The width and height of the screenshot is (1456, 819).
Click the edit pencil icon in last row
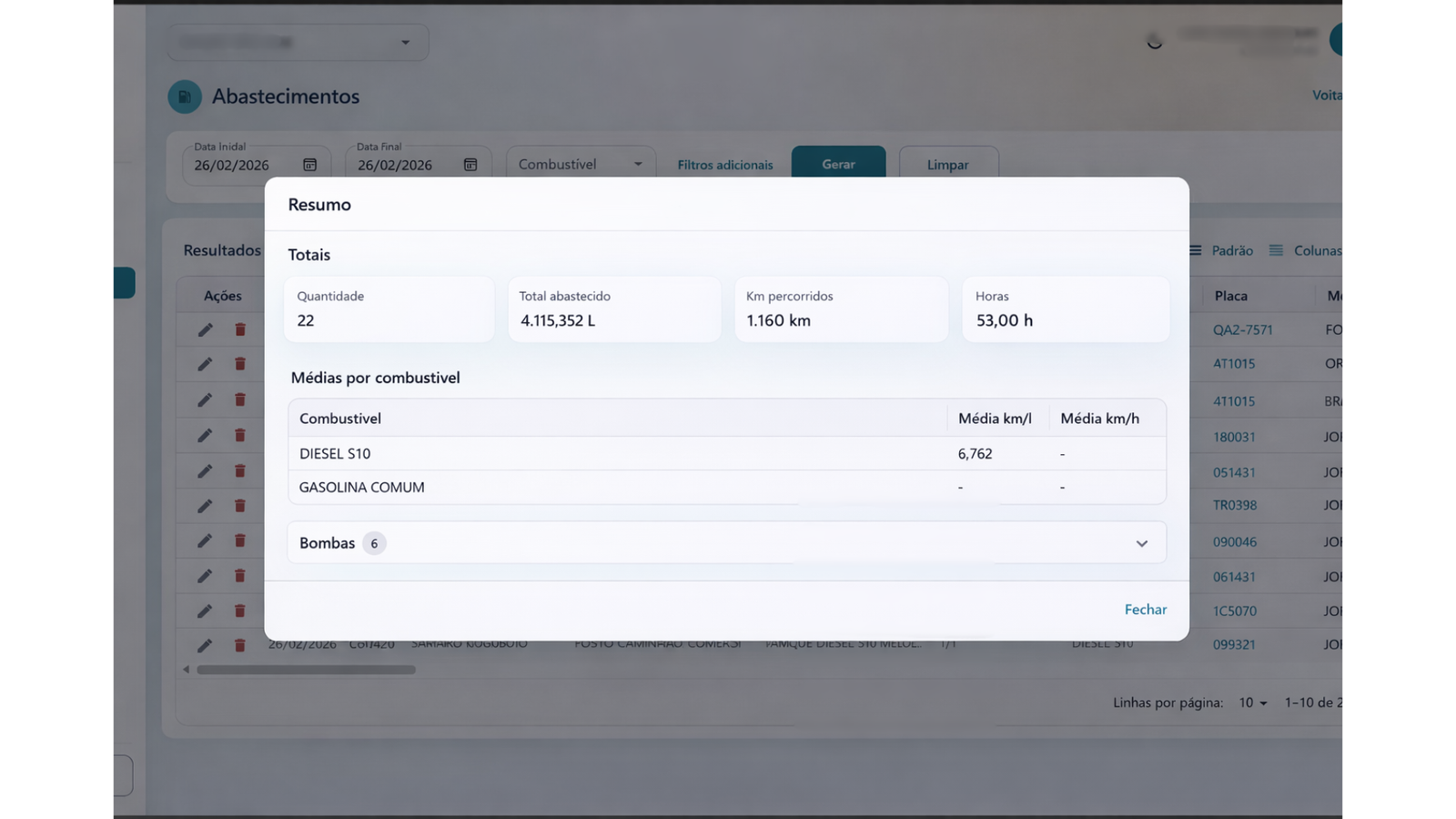click(x=205, y=645)
